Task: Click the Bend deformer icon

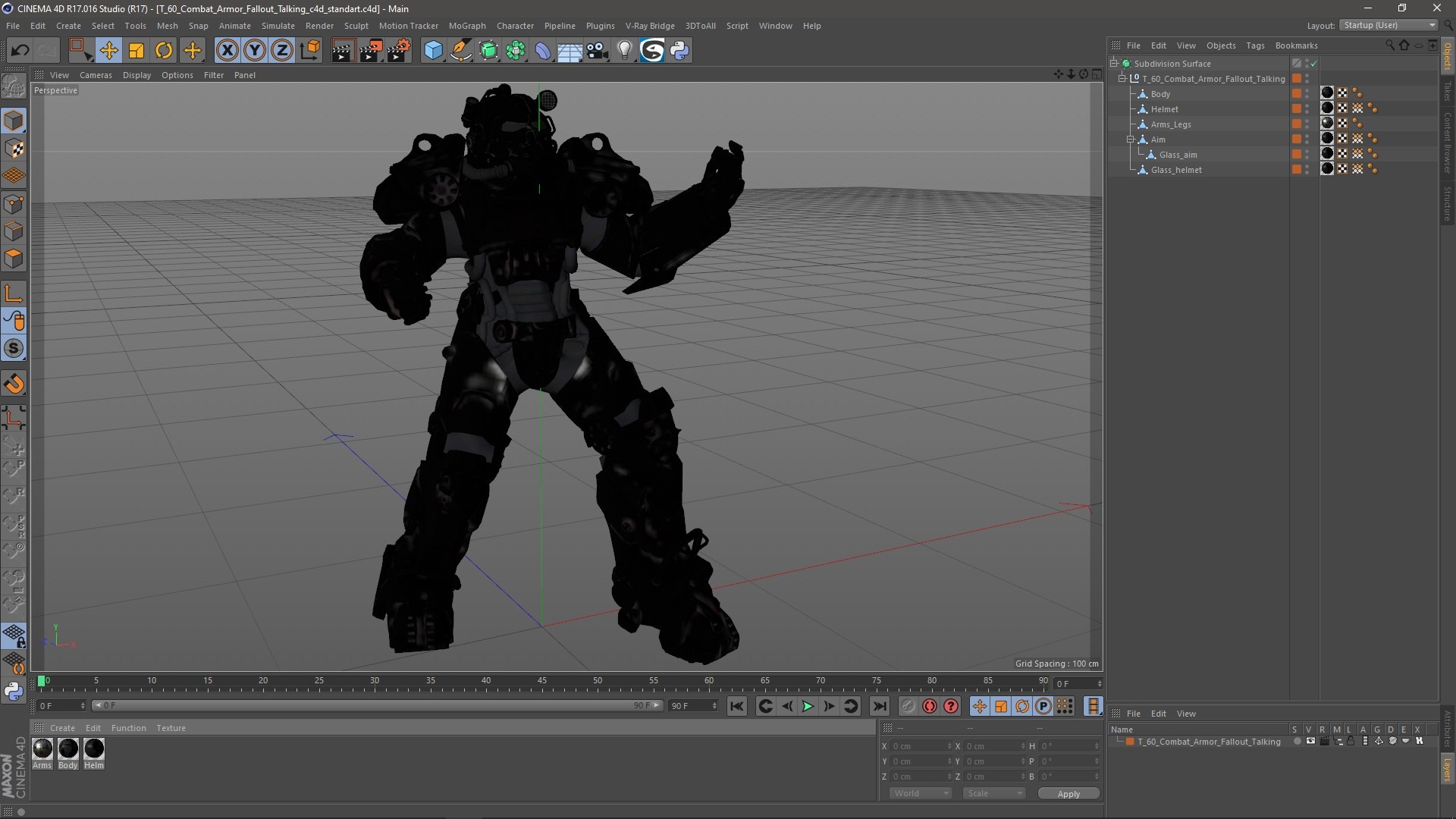Action: (543, 51)
